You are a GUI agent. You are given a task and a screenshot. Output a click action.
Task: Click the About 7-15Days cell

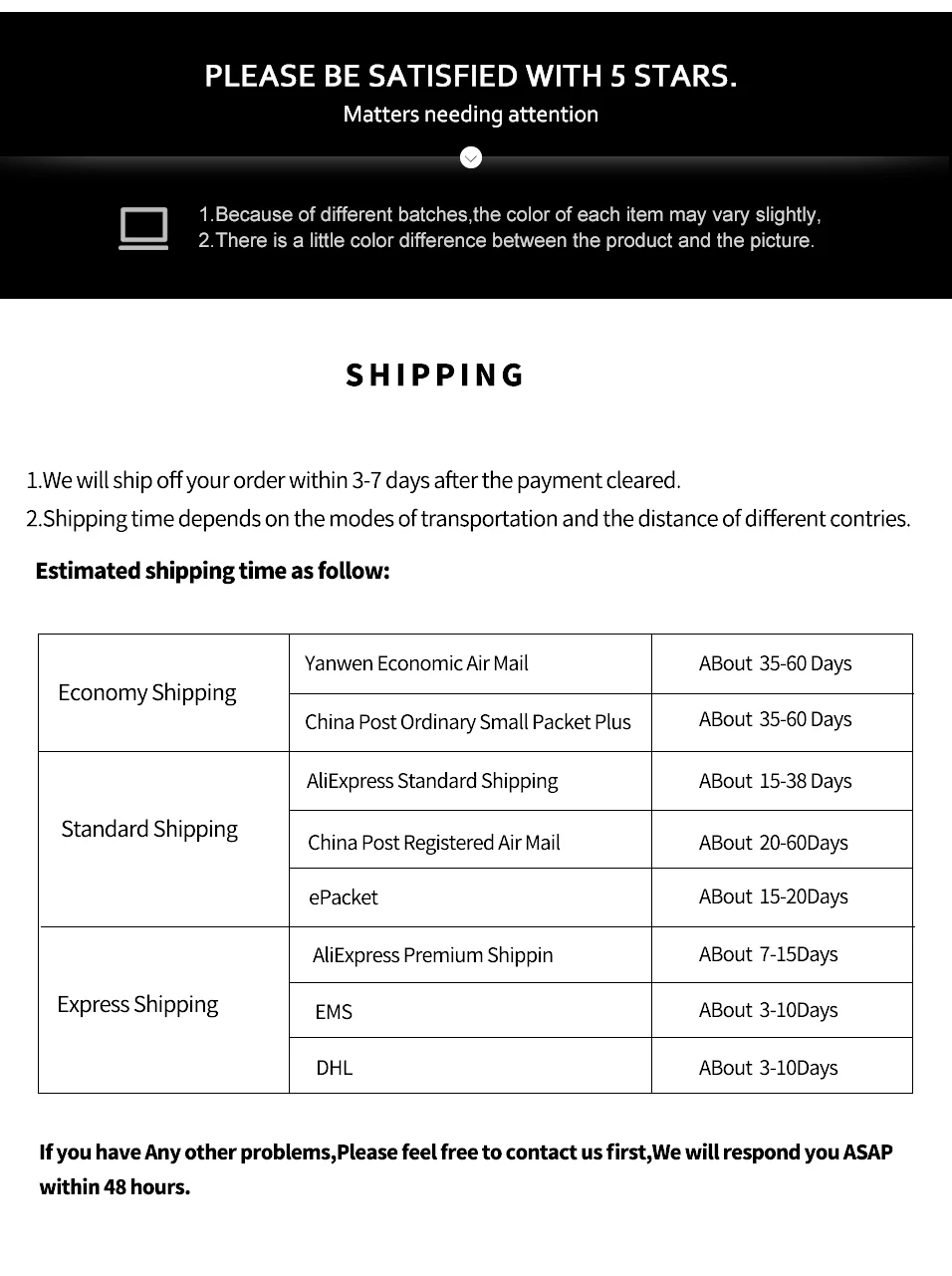(782, 954)
